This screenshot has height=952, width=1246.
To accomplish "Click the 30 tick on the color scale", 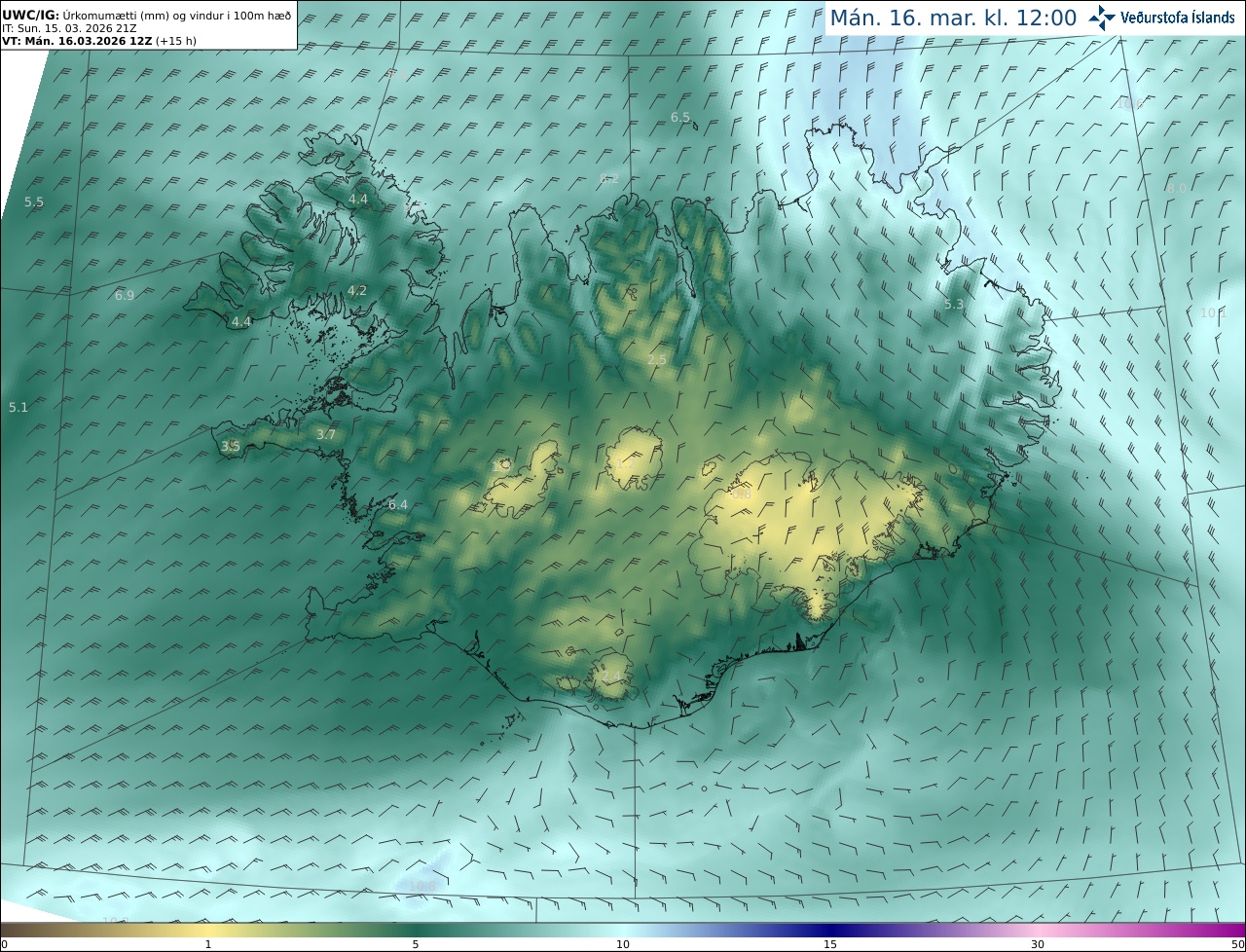I will pyautogui.click(x=1038, y=944).
